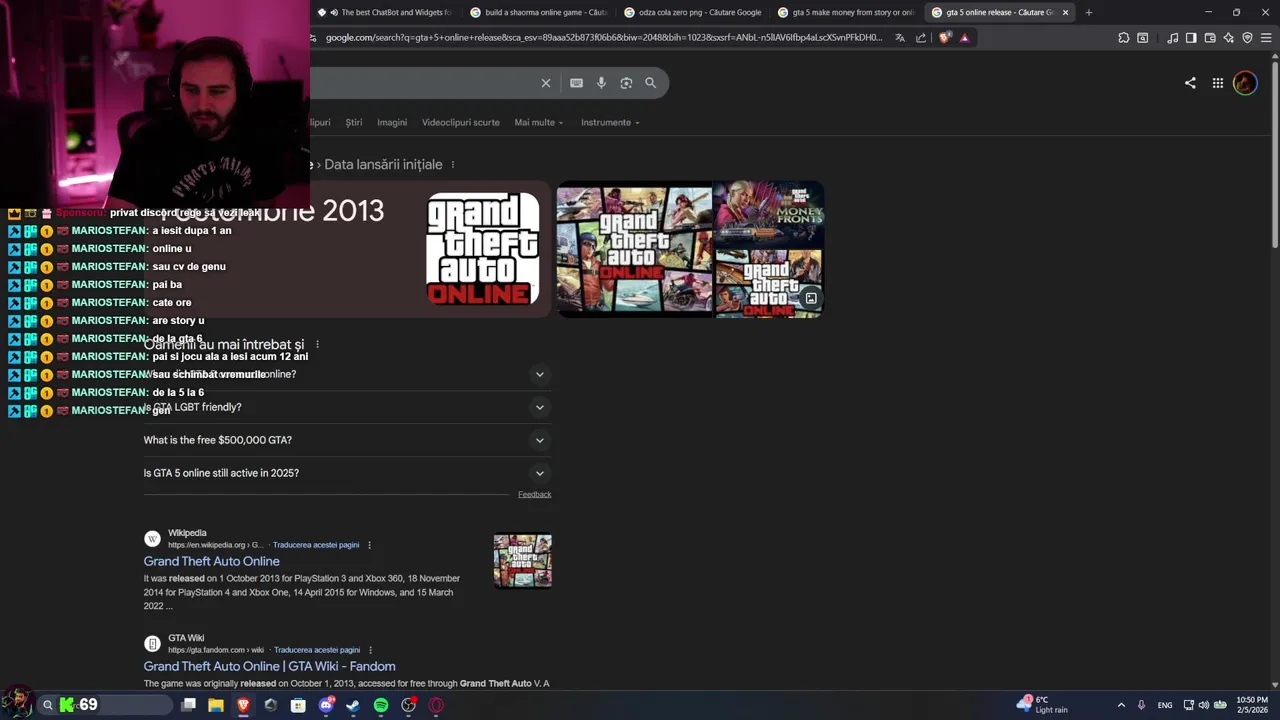Search by image with Google Lens icon
Screen dimensions: 1280x720
click(x=626, y=83)
